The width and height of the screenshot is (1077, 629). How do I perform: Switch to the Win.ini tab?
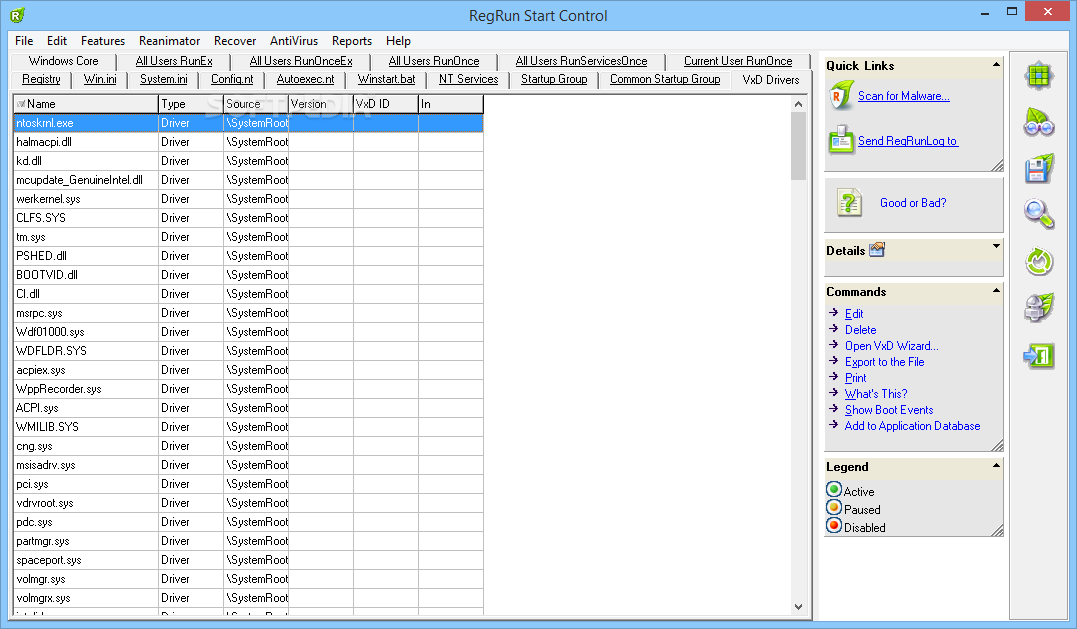click(x=100, y=79)
